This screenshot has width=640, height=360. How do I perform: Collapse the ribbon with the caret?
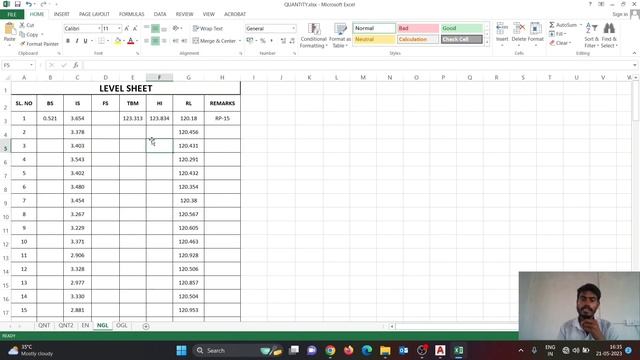click(634, 53)
